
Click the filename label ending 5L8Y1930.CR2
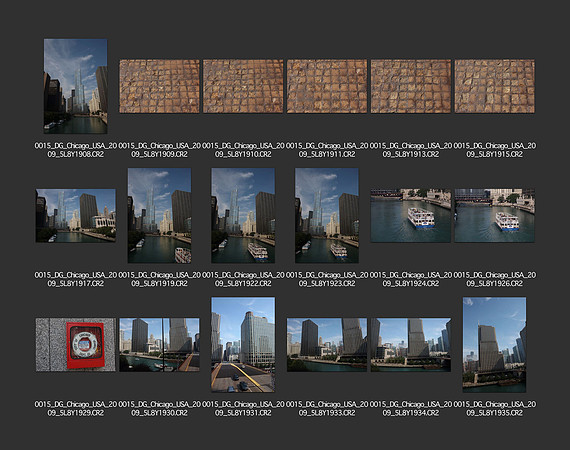click(x=160, y=409)
